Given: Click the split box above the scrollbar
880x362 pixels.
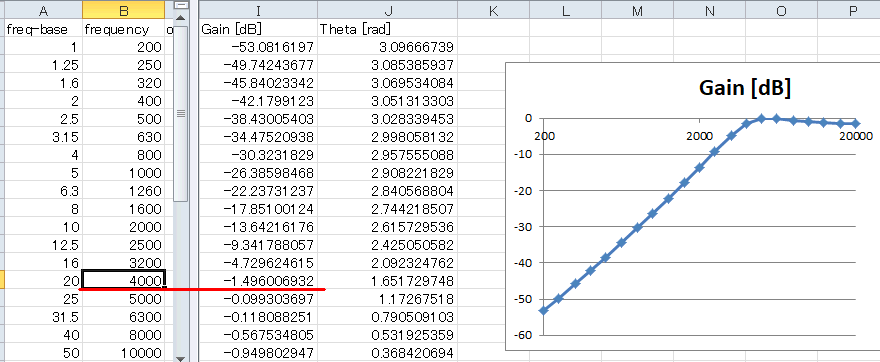Looking at the screenshot, I should pos(181,5).
